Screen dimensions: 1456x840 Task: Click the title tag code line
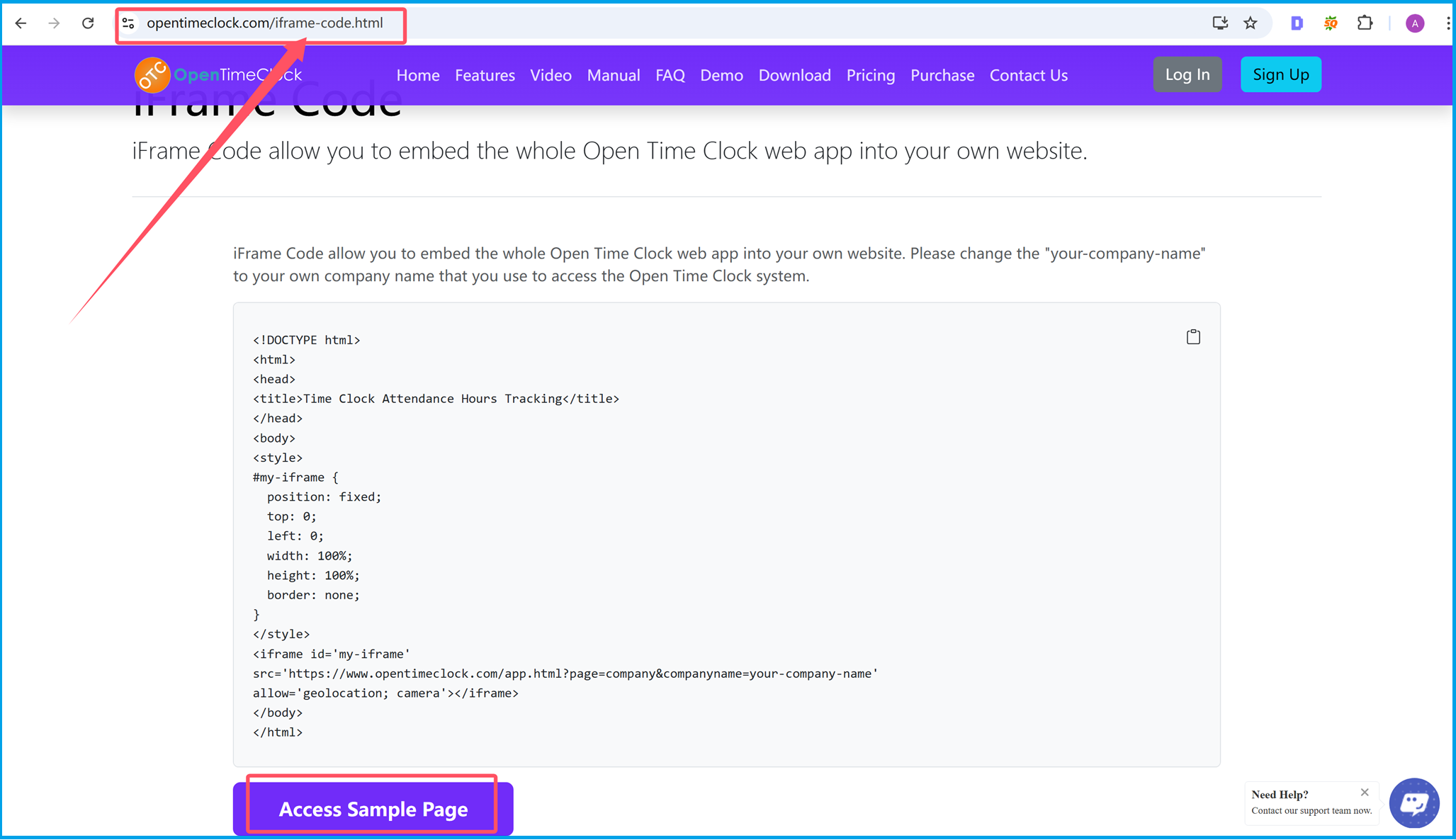click(436, 399)
